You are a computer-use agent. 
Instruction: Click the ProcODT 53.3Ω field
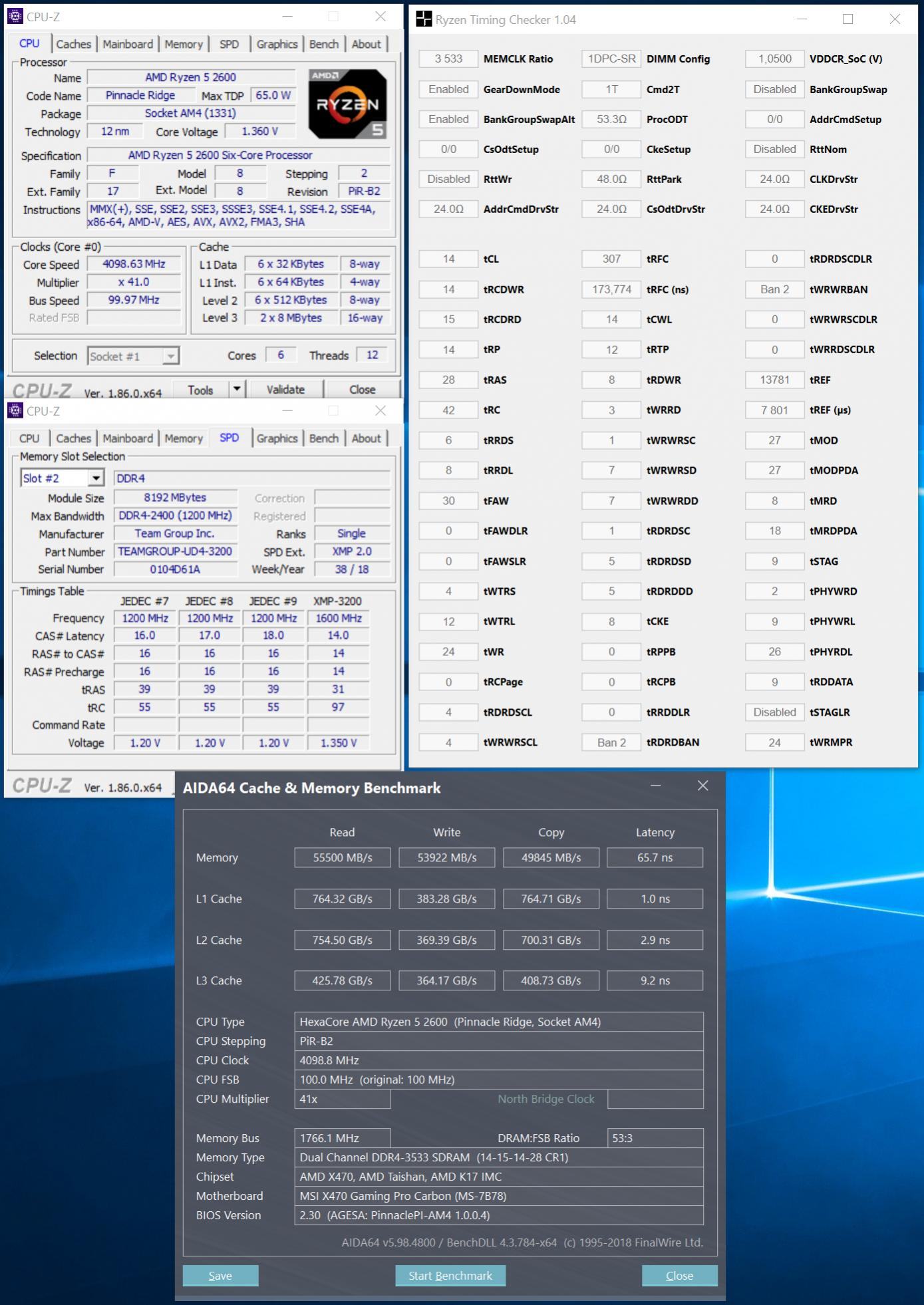(x=611, y=119)
